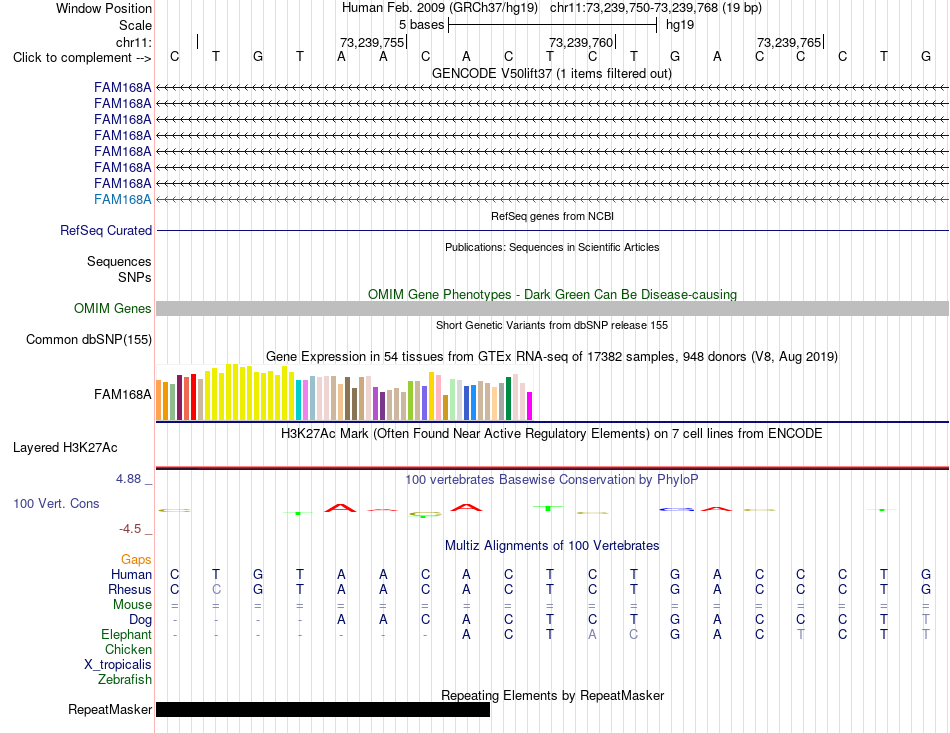Viewport: 950px width, 733px height.
Task: Open the GENCODE V50lift37 track title
Action: point(551,73)
